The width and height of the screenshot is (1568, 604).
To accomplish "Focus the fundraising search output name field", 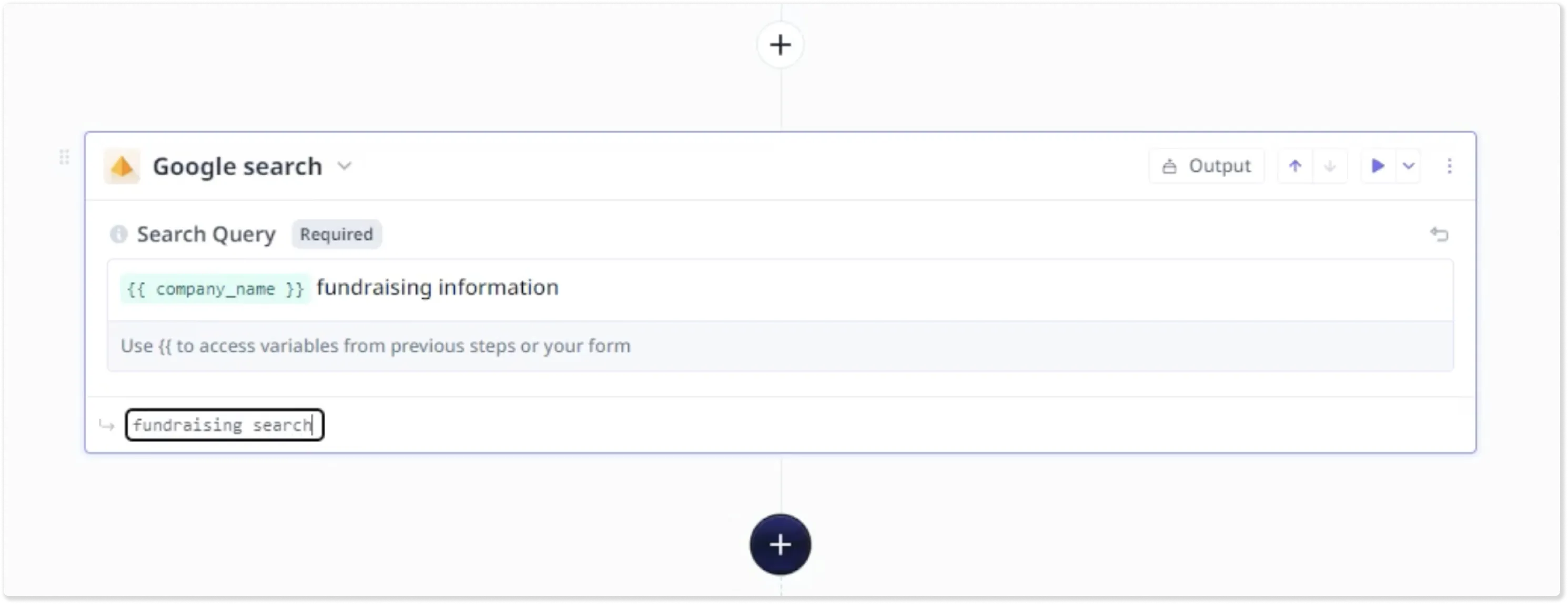I will tap(224, 425).
